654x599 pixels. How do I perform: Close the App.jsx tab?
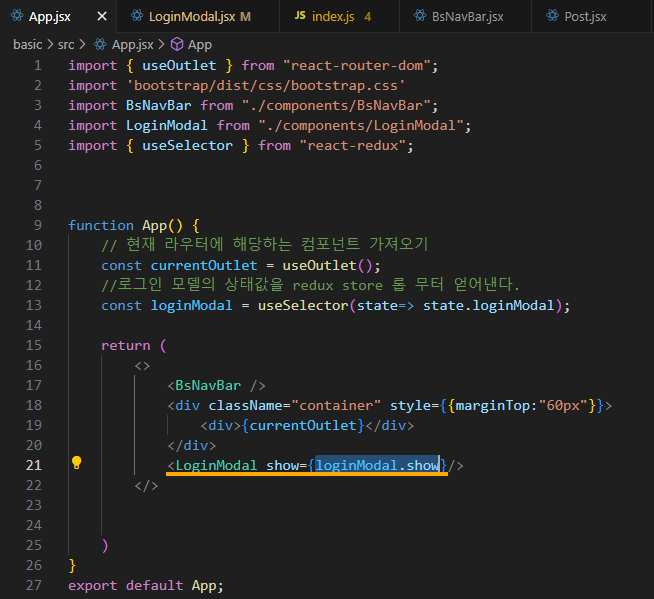(x=102, y=16)
